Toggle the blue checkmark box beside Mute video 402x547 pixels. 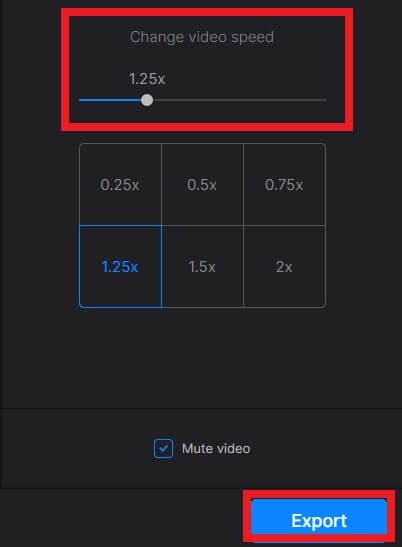point(163,448)
